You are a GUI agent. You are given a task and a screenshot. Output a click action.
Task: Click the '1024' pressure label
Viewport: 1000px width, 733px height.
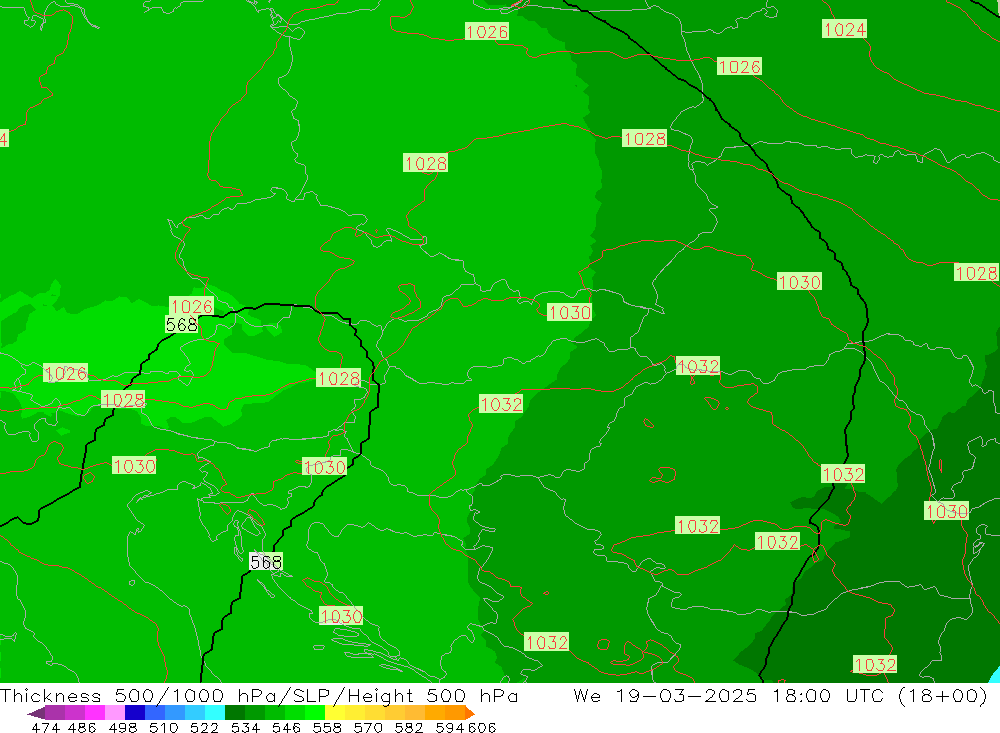tap(844, 29)
